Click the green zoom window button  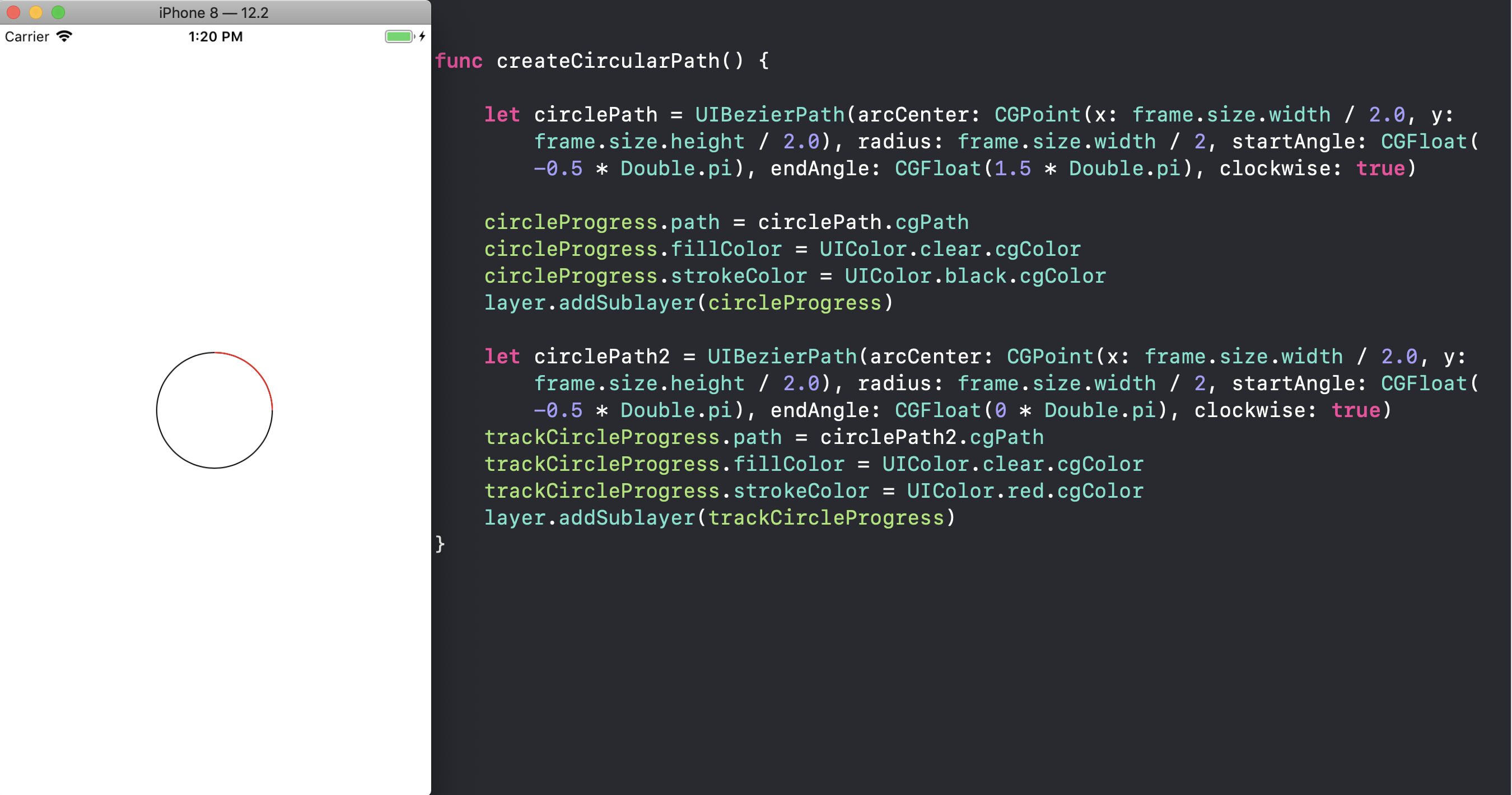pos(58,12)
